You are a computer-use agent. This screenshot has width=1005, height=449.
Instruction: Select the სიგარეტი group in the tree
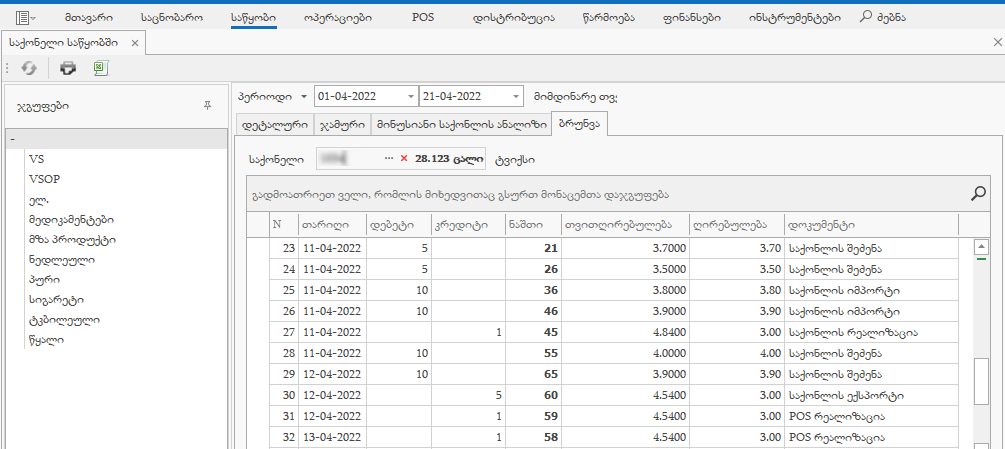pyautogui.click(x=57, y=300)
